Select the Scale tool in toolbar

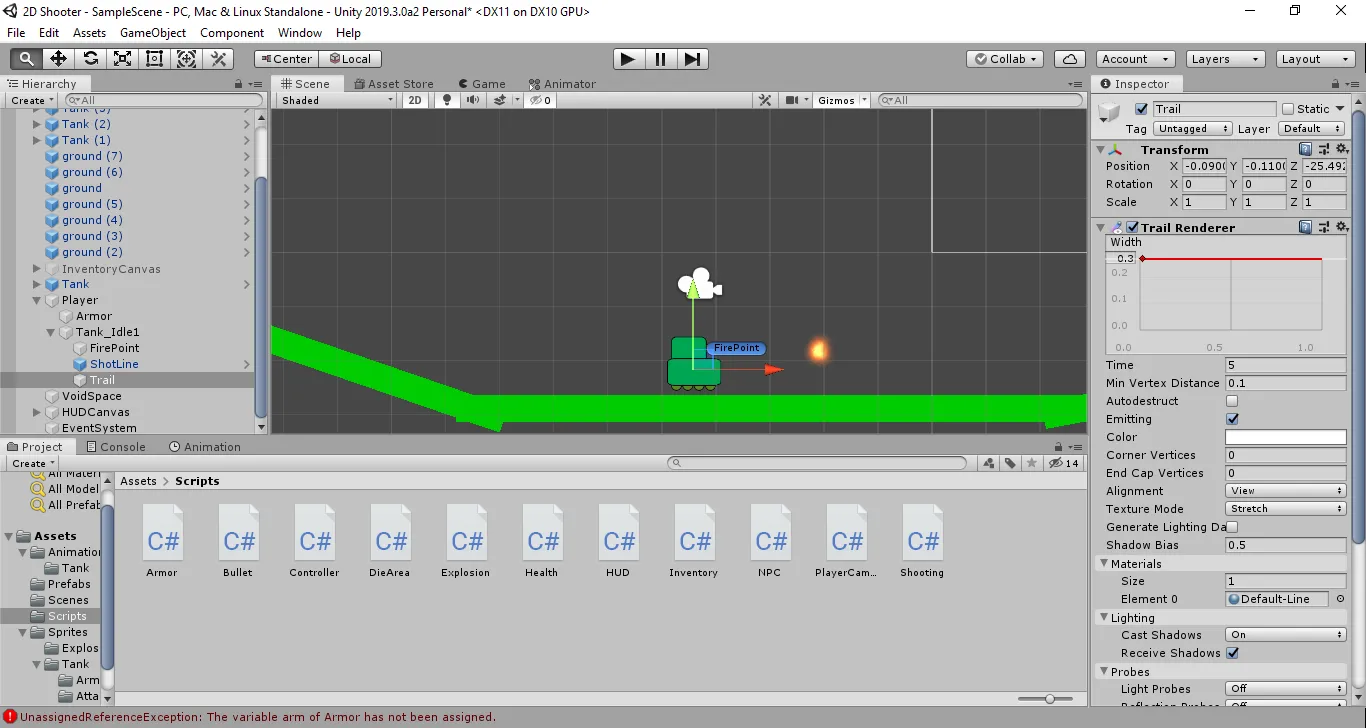pos(122,59)
